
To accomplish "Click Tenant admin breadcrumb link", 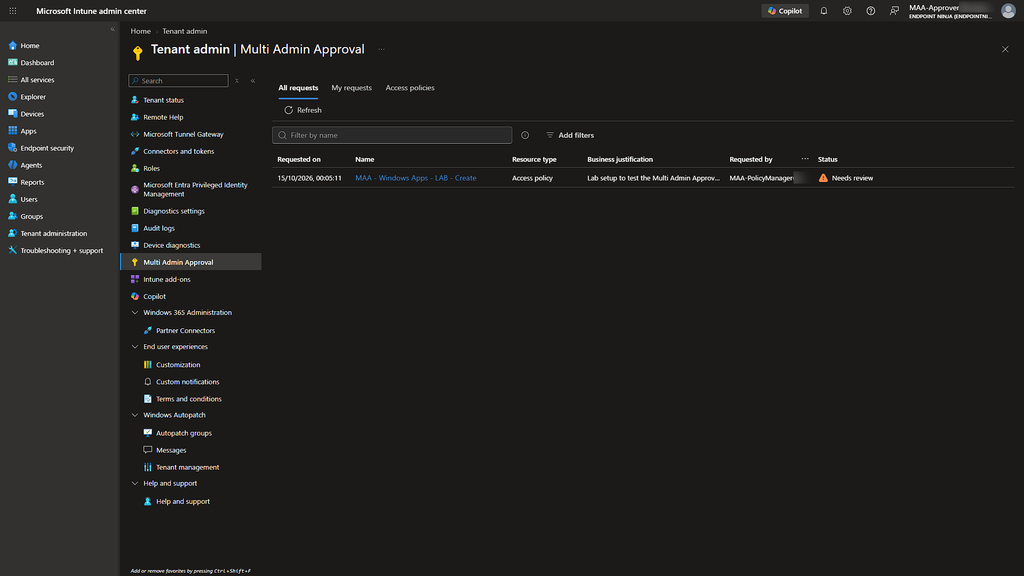I will tap(185, 31).
